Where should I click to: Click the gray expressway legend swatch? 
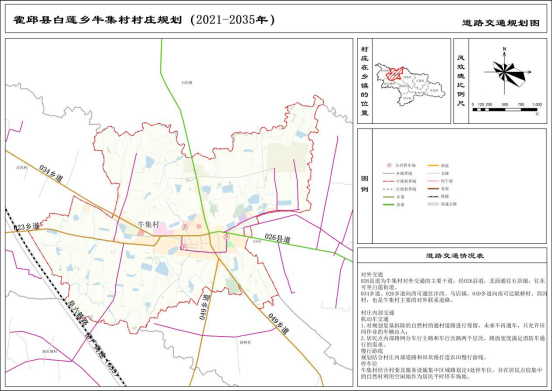(433, 204)
